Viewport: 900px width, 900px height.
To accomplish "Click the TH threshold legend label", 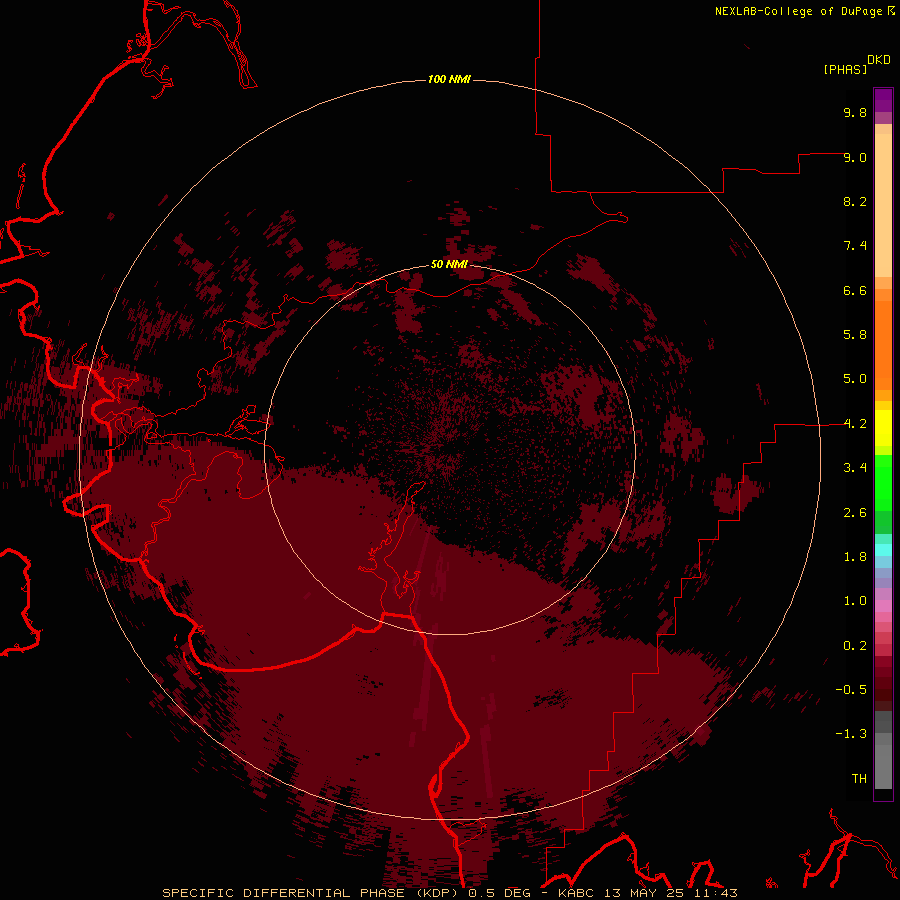I will tap(859, 779).
